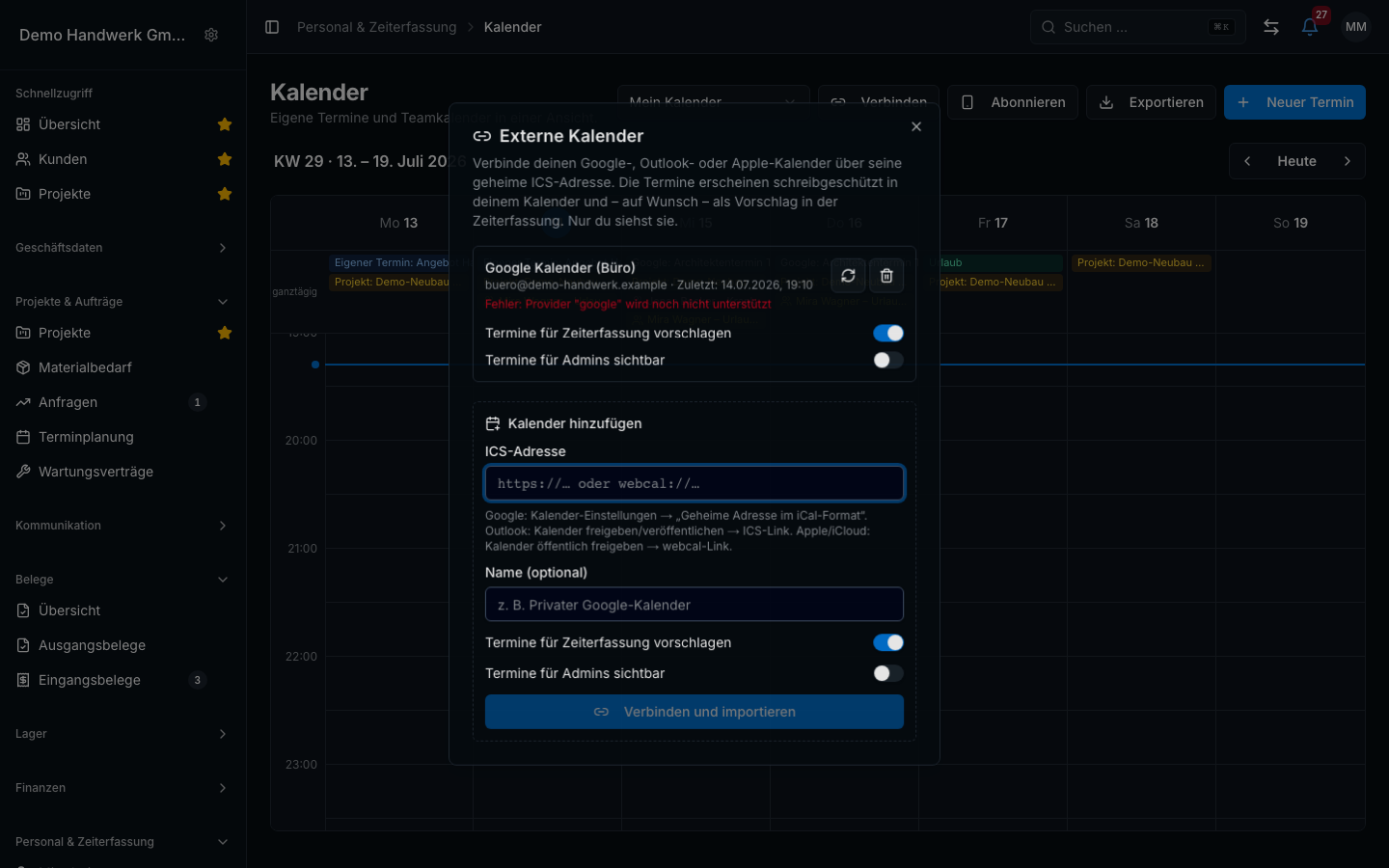The height and width of the screenshot is (868, 1389).
Task: Unstar Projekte under Projekte & Aufträge
Action: (225, 333)
